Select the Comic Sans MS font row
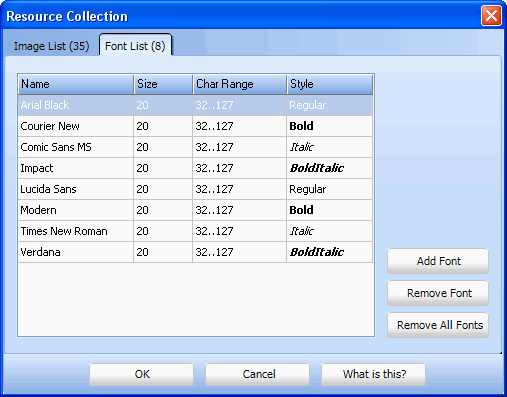 195,147
